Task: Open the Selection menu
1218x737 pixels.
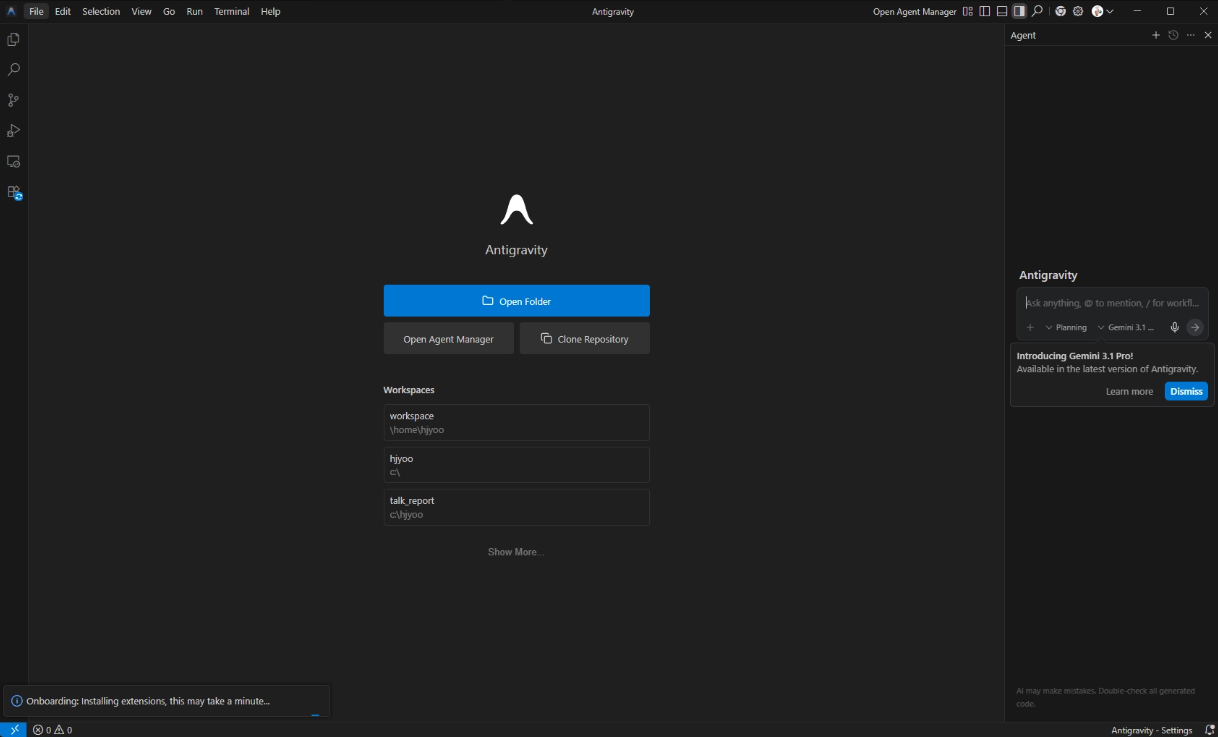Action: pyautogui.click(x=101, y=11)
